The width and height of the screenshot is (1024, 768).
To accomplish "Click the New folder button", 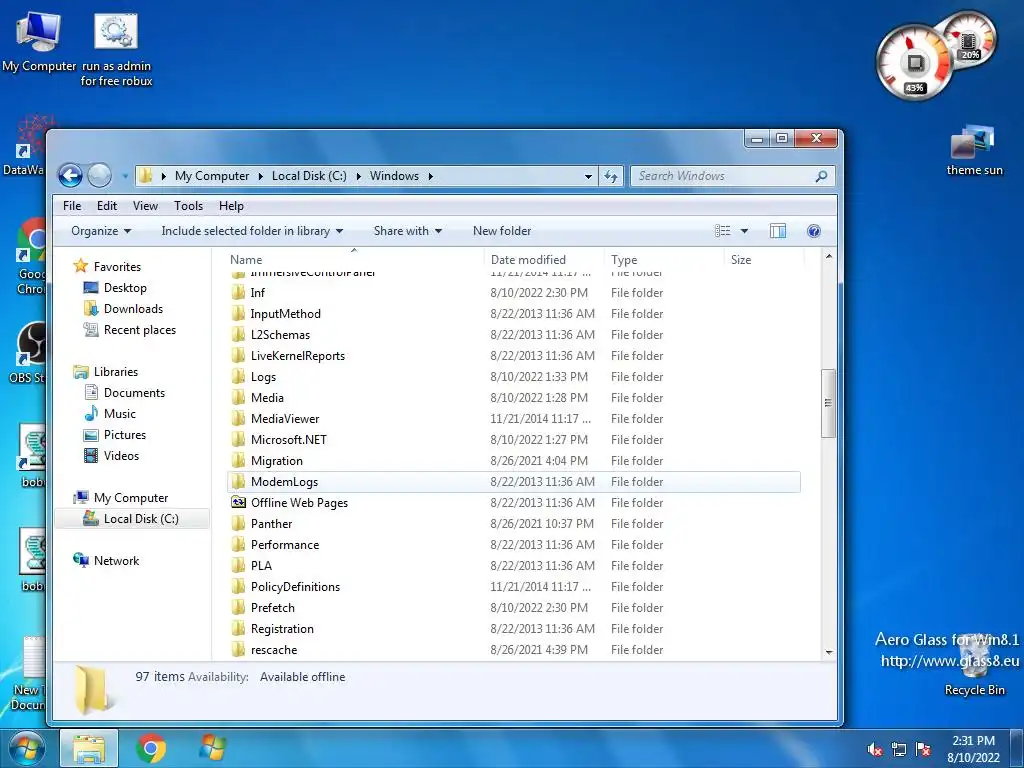I will point(502,231).
